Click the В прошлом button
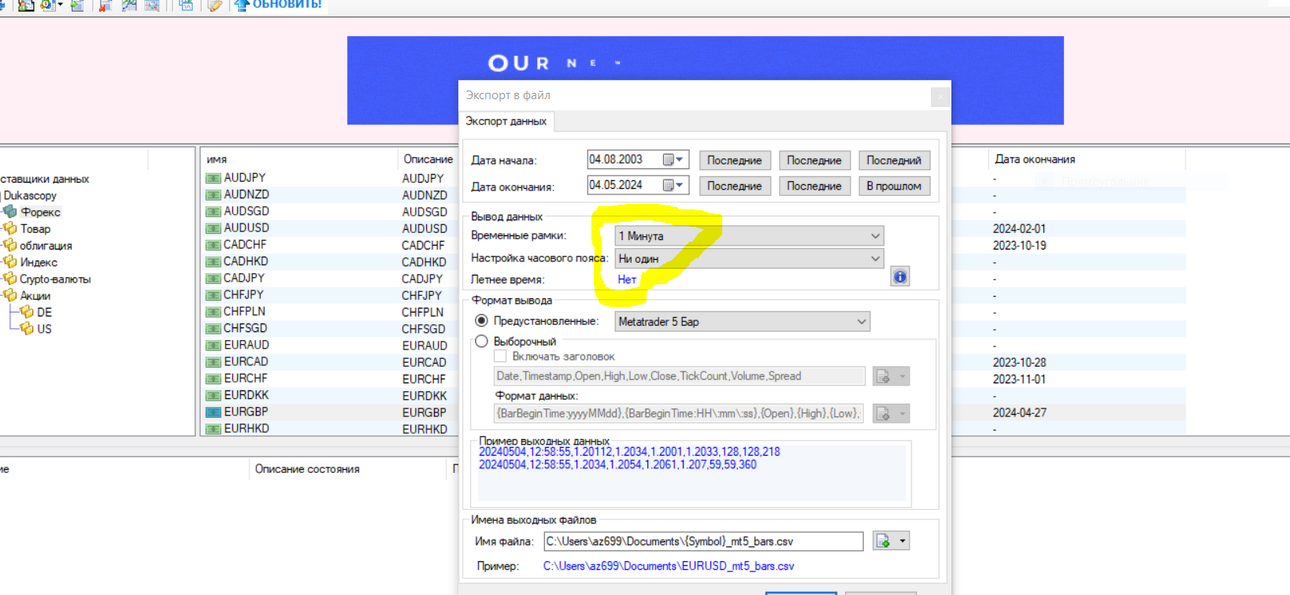Image resolution: width=1290 pixels, height=595 pixels. click(x=894, y=186)
